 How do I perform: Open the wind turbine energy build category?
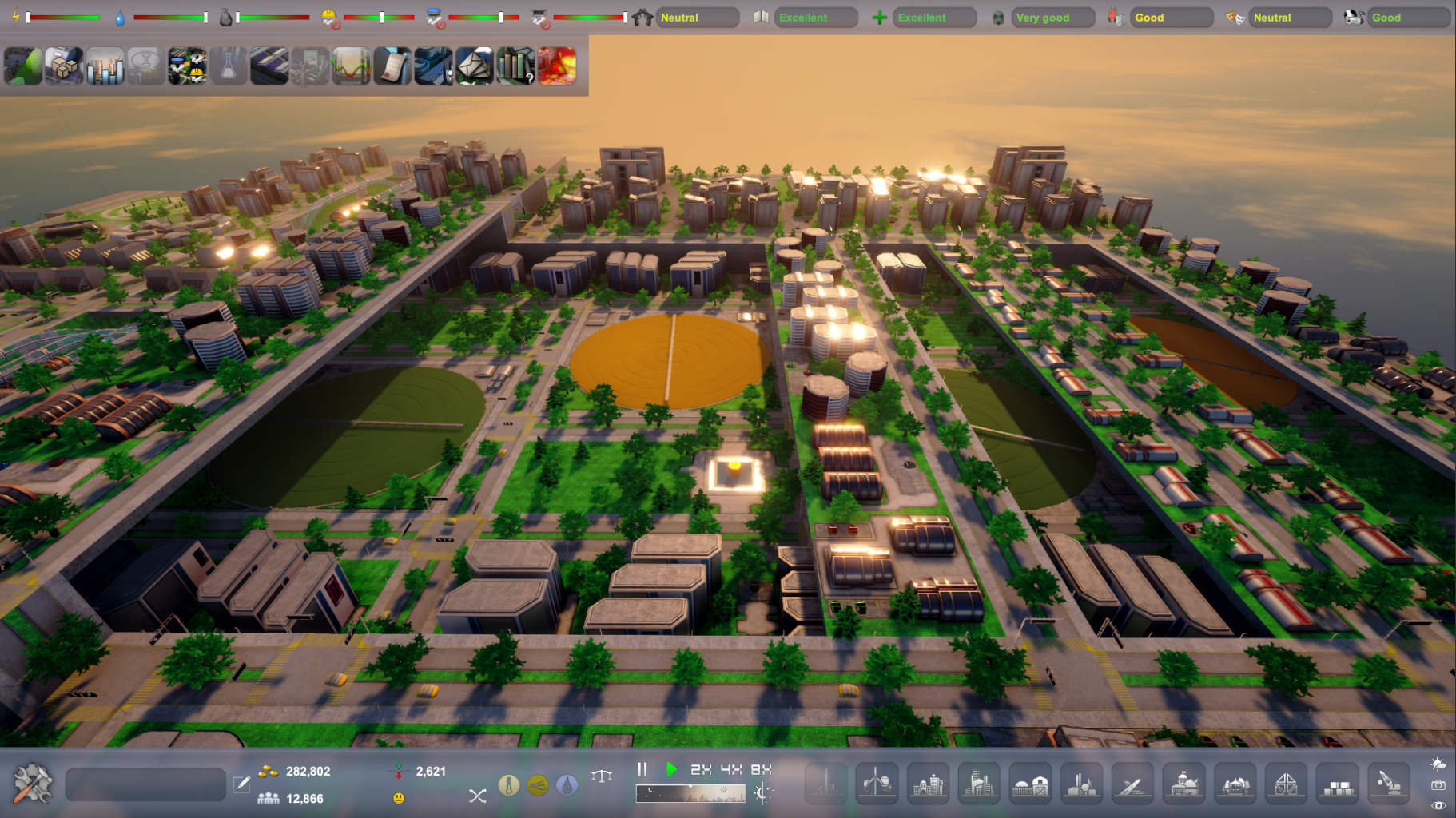coord(877,783)
